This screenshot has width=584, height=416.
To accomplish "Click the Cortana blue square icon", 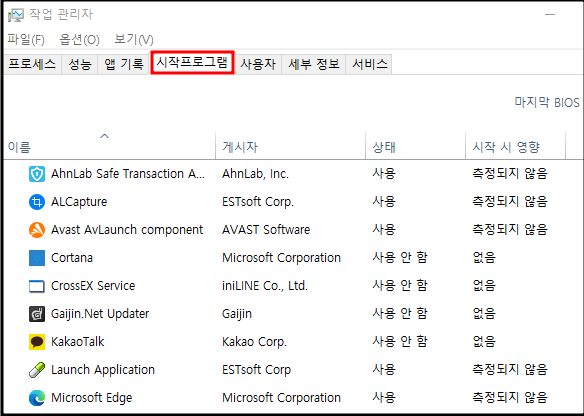I will click(x=37, y=258).
